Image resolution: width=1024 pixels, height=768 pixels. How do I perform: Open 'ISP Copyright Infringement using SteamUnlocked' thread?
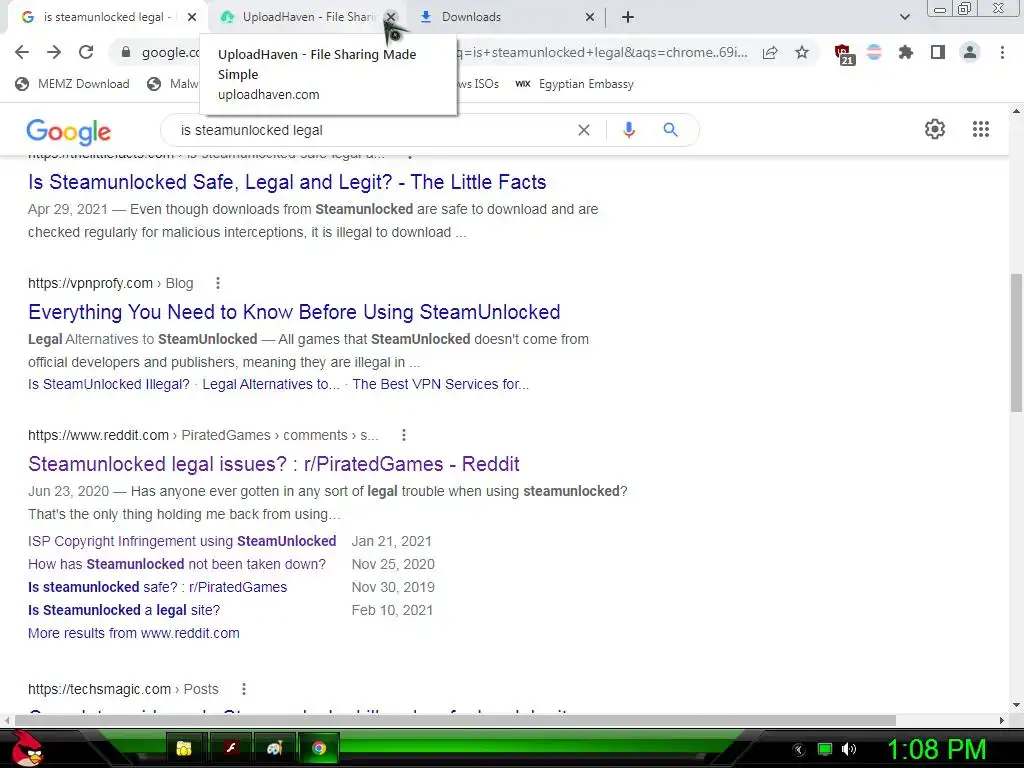(182, 541)
